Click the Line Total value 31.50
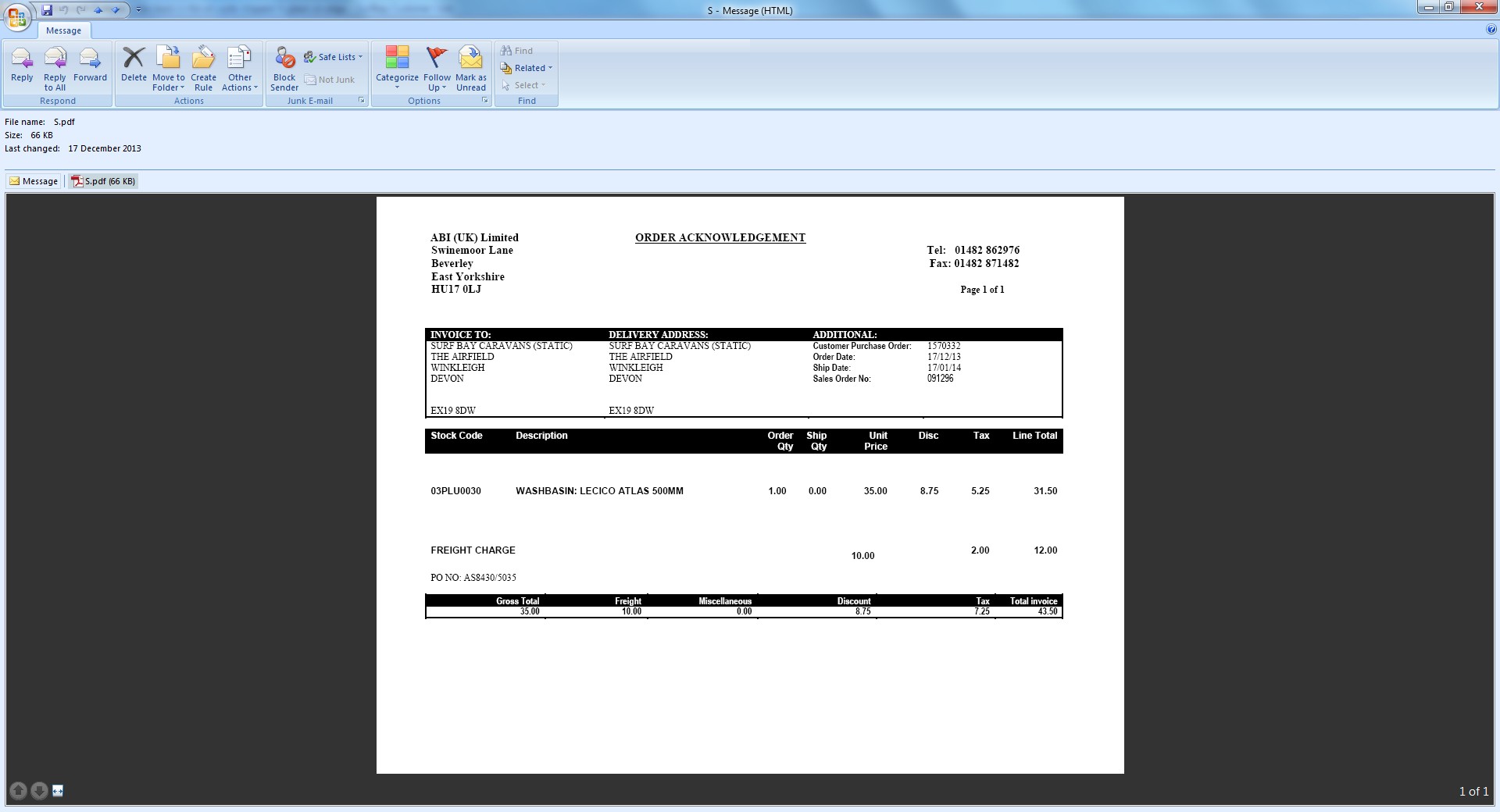Screen dimensions: 1500x812 (1045, 491)
